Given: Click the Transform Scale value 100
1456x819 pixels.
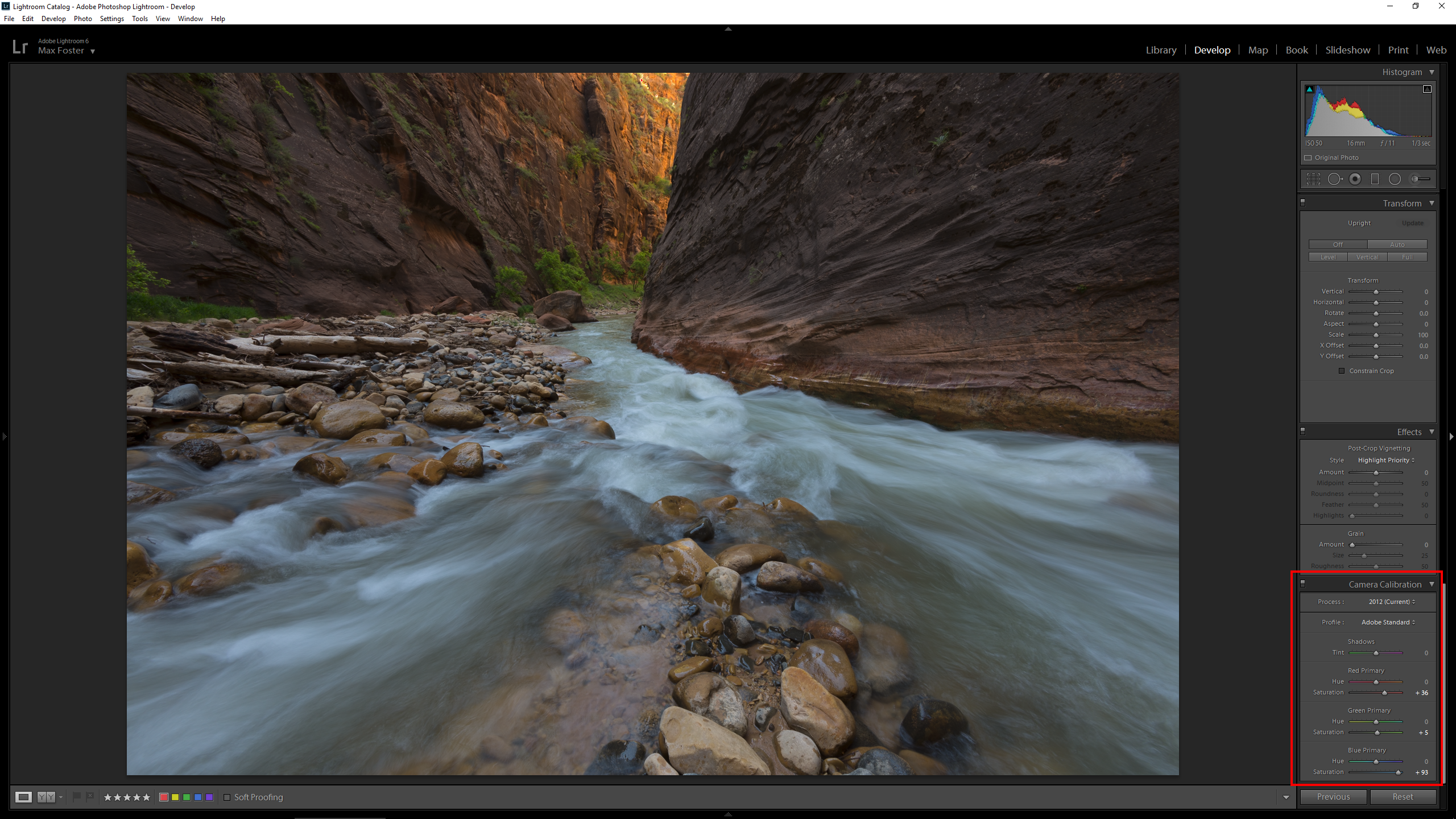Looking at the screenshot, I should [x=1422, y=335].
